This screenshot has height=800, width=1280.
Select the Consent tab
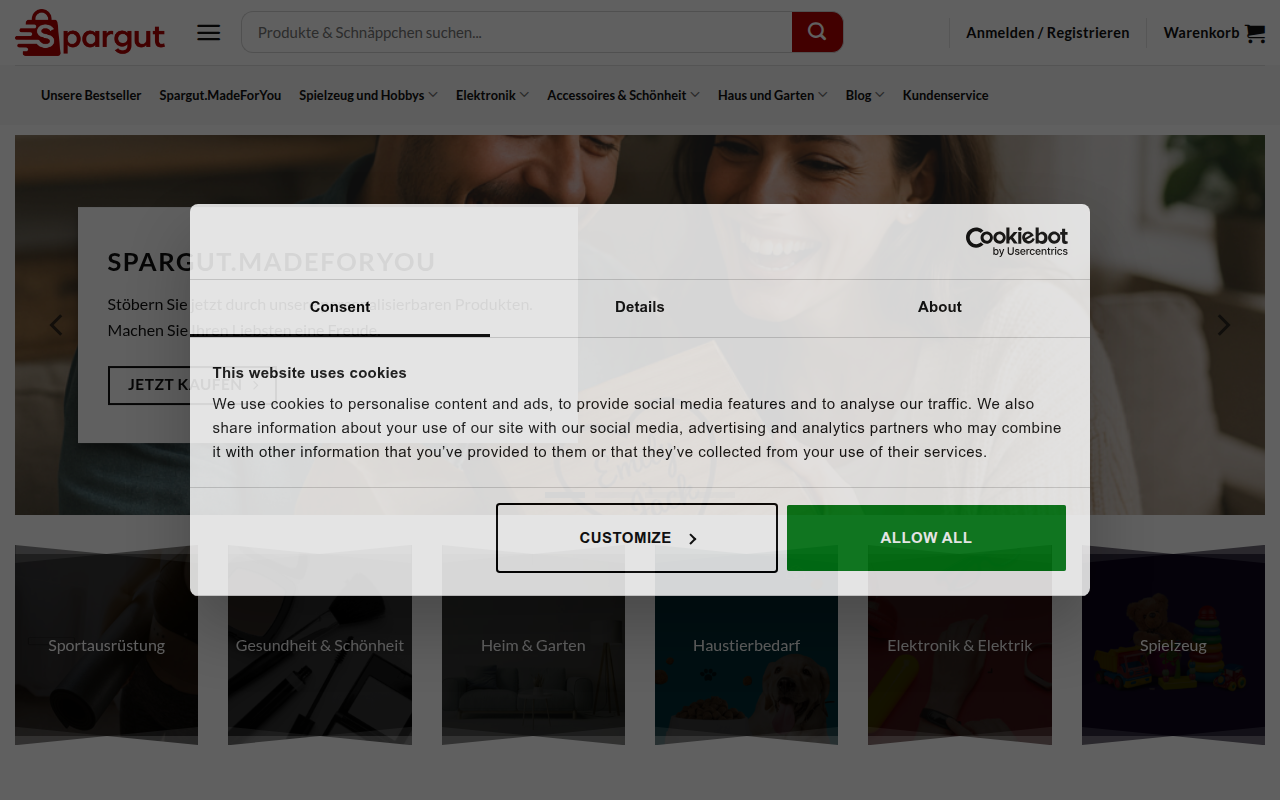pos(340,307)
